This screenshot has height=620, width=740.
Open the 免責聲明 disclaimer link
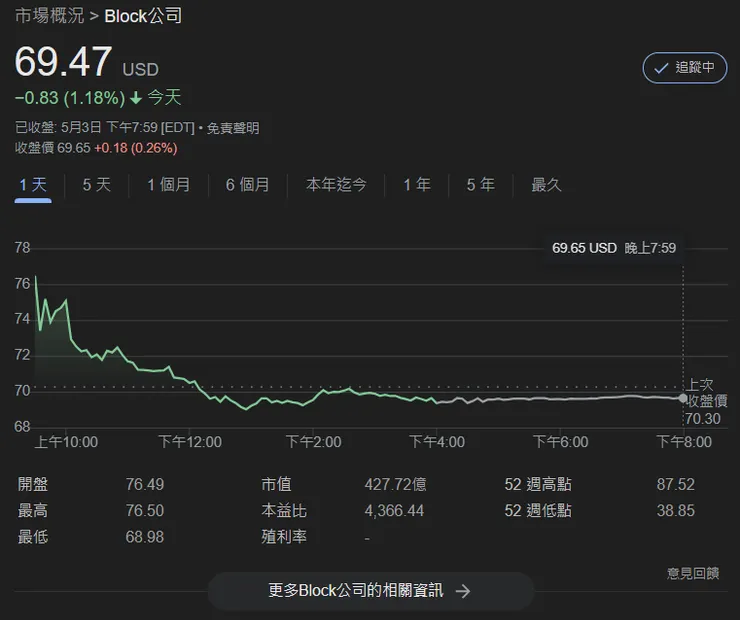point(233,128)
